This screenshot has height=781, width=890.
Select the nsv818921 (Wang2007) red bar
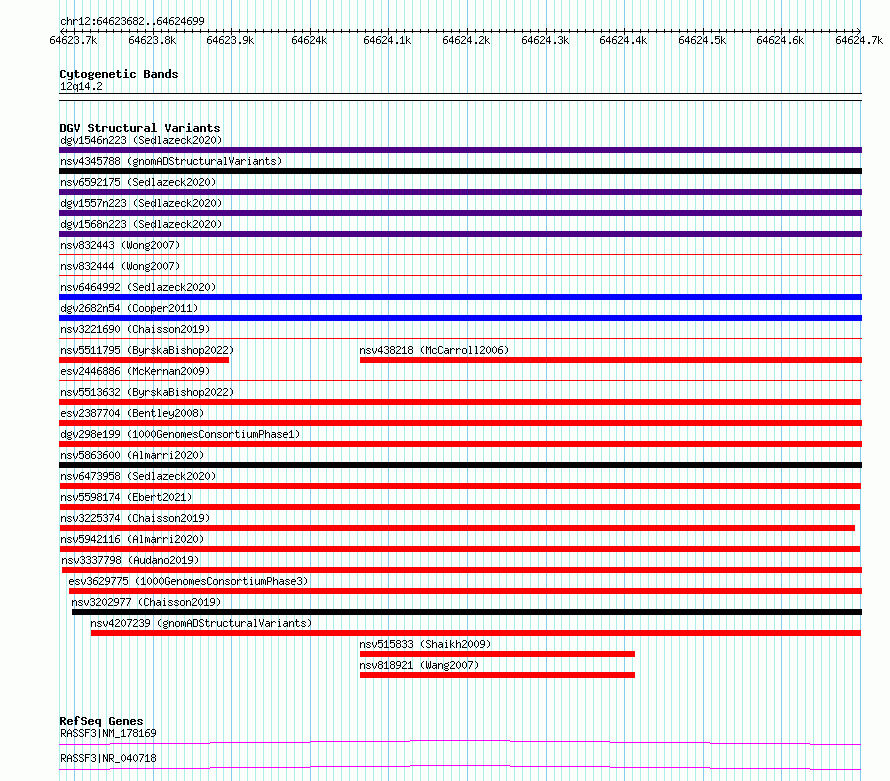click(x=497, y=675)
